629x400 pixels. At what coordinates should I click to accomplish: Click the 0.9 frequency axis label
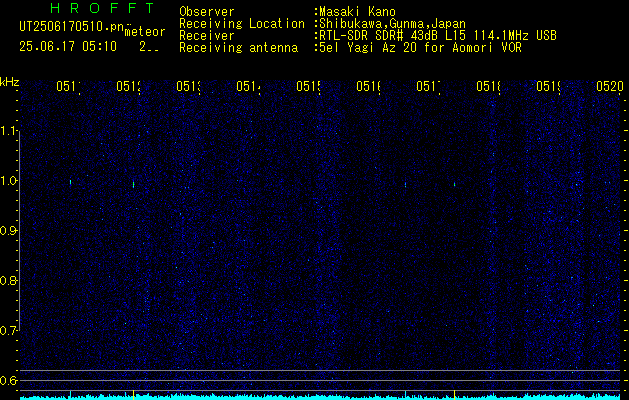(x=9, y=230)
